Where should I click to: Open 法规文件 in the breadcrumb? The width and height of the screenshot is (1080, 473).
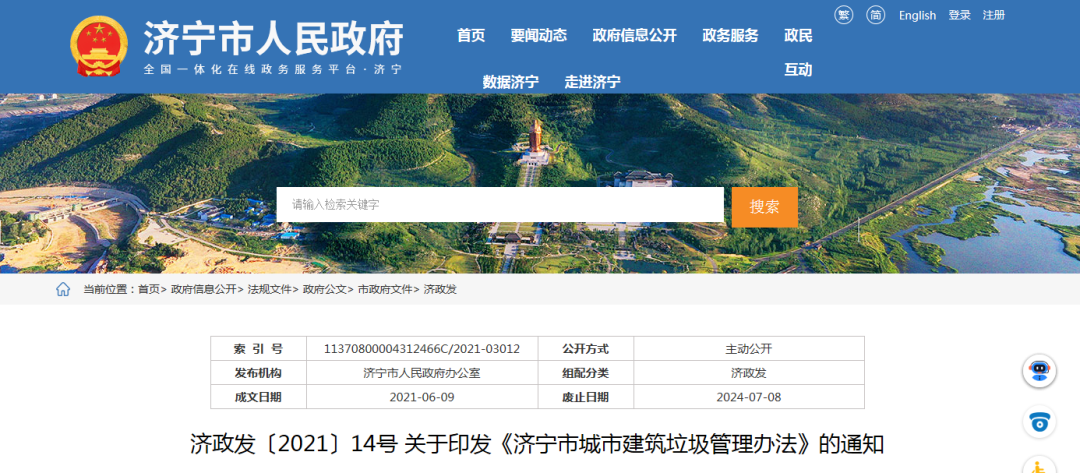(x=270, y=289)
